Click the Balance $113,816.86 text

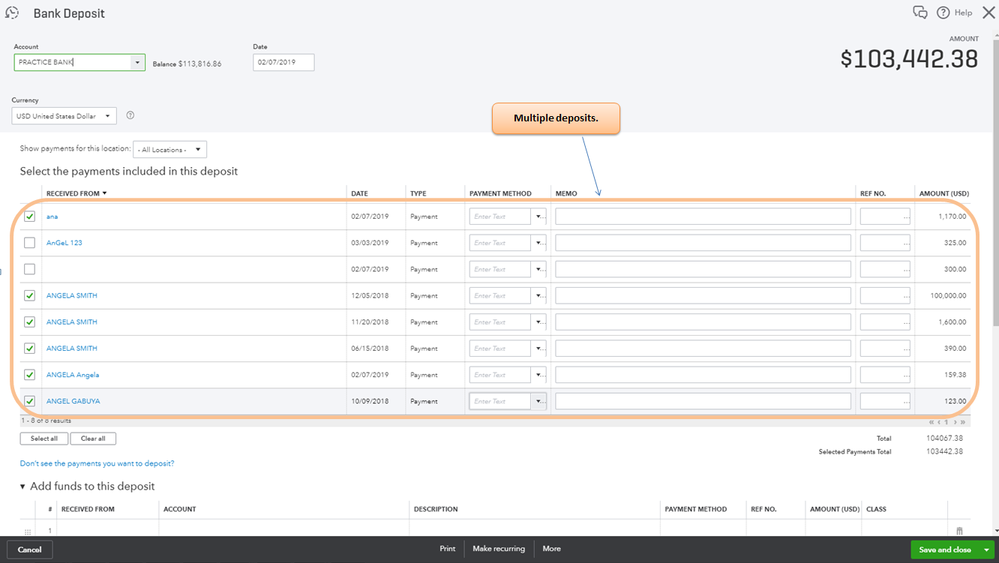tap(187, 64)
